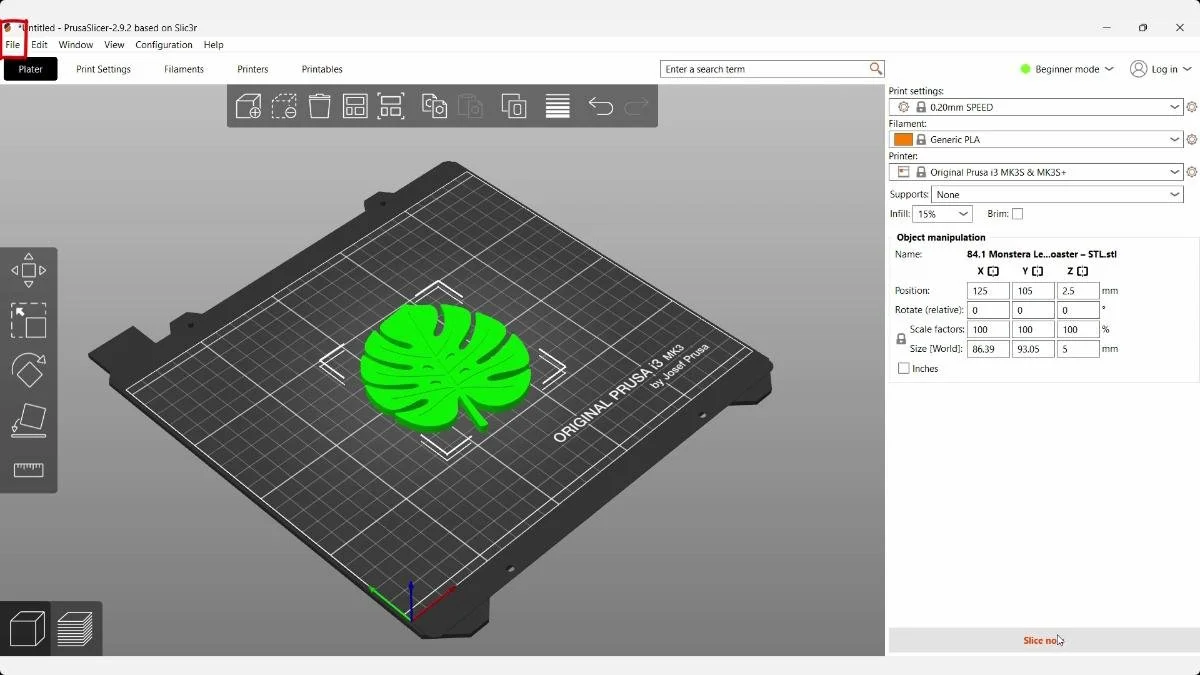
Task: Enable the Brim checkbox
Action: coord(1017,214)
